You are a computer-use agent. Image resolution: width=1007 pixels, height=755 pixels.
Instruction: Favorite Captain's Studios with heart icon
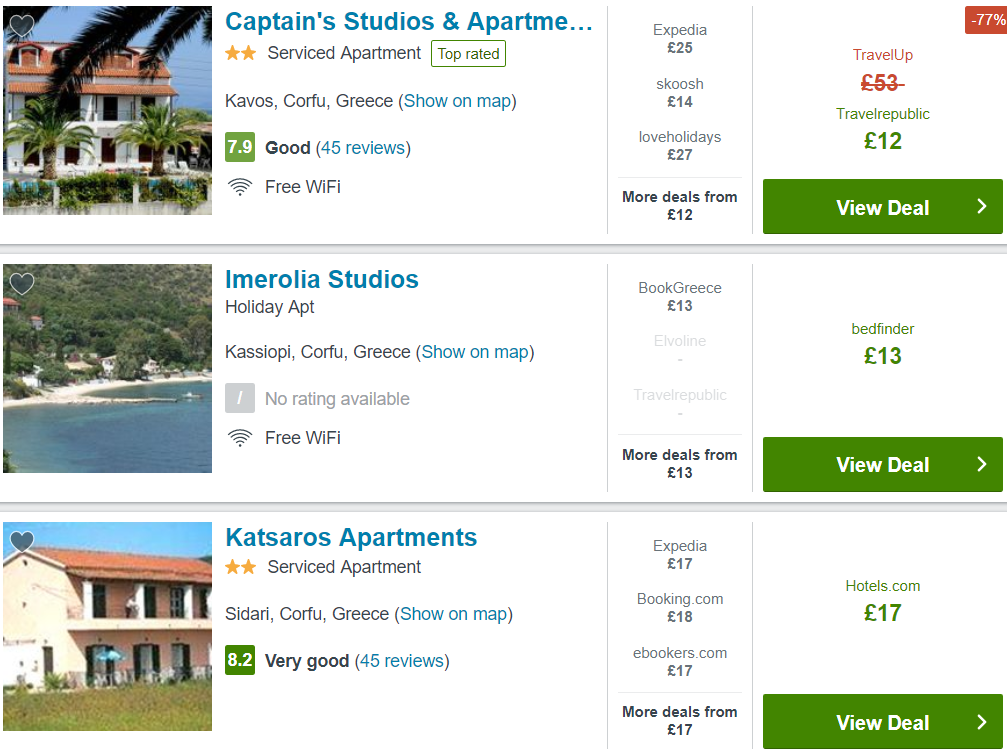click(22, 26)
